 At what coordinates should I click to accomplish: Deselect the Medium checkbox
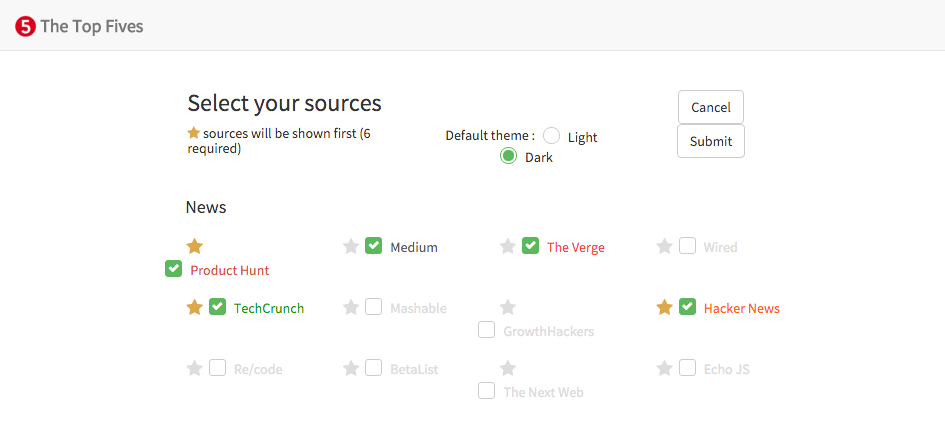374,246
